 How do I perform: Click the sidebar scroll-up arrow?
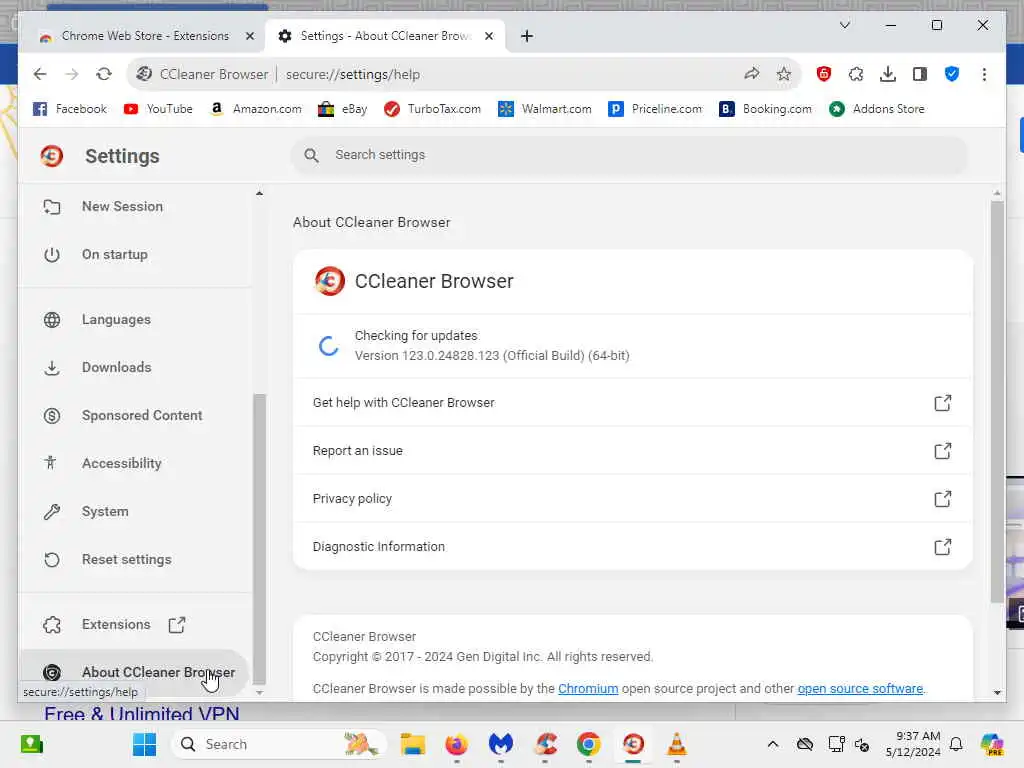pos(259,193)
